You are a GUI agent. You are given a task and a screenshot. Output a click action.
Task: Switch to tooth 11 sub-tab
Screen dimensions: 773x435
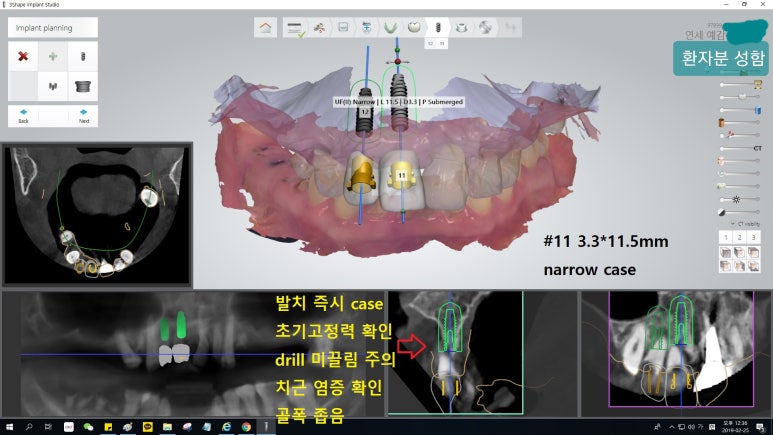click(x=442, y=44)
